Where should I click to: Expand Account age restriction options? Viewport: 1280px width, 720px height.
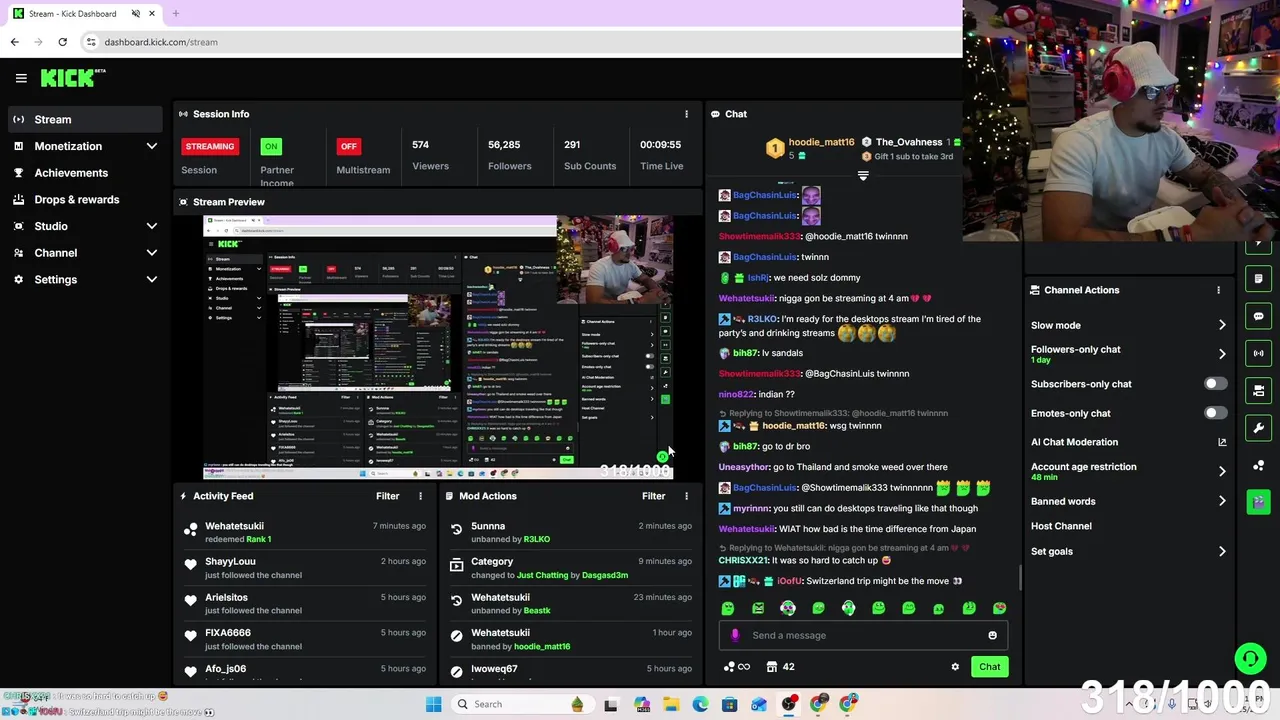click(1222, 471)
